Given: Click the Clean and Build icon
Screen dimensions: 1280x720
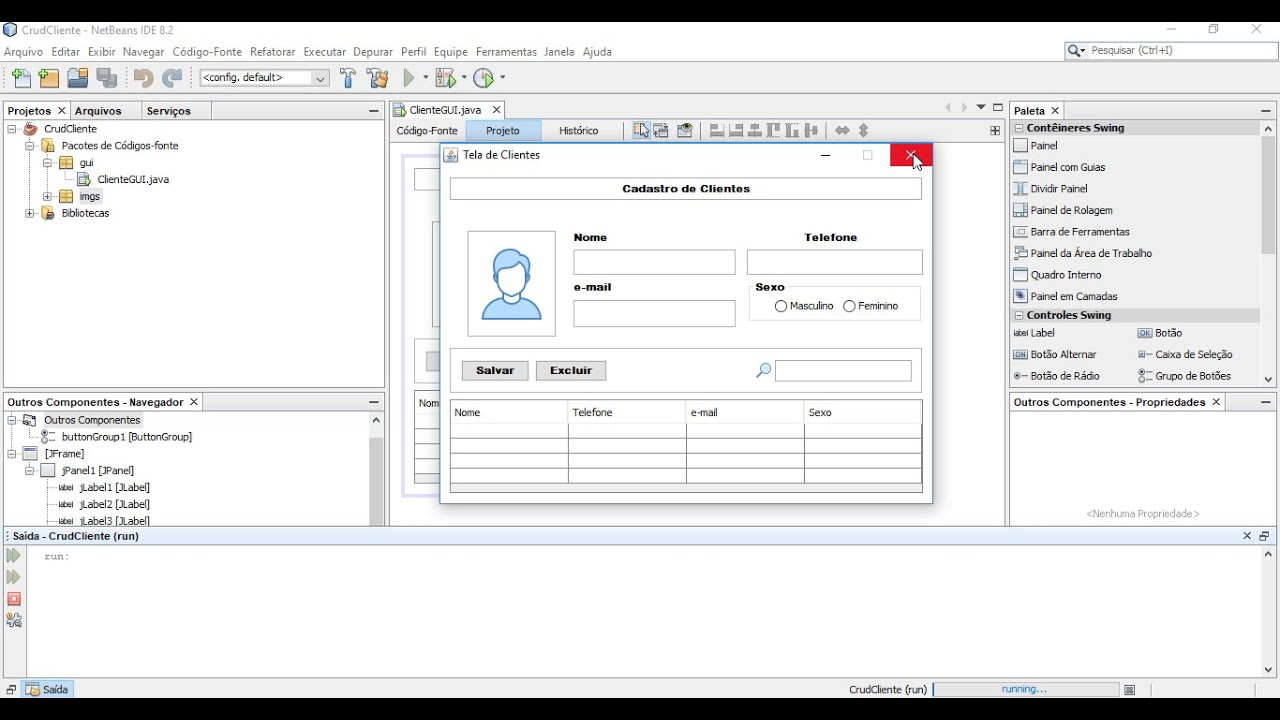Looking at the screenshot, I should point(377,78).
